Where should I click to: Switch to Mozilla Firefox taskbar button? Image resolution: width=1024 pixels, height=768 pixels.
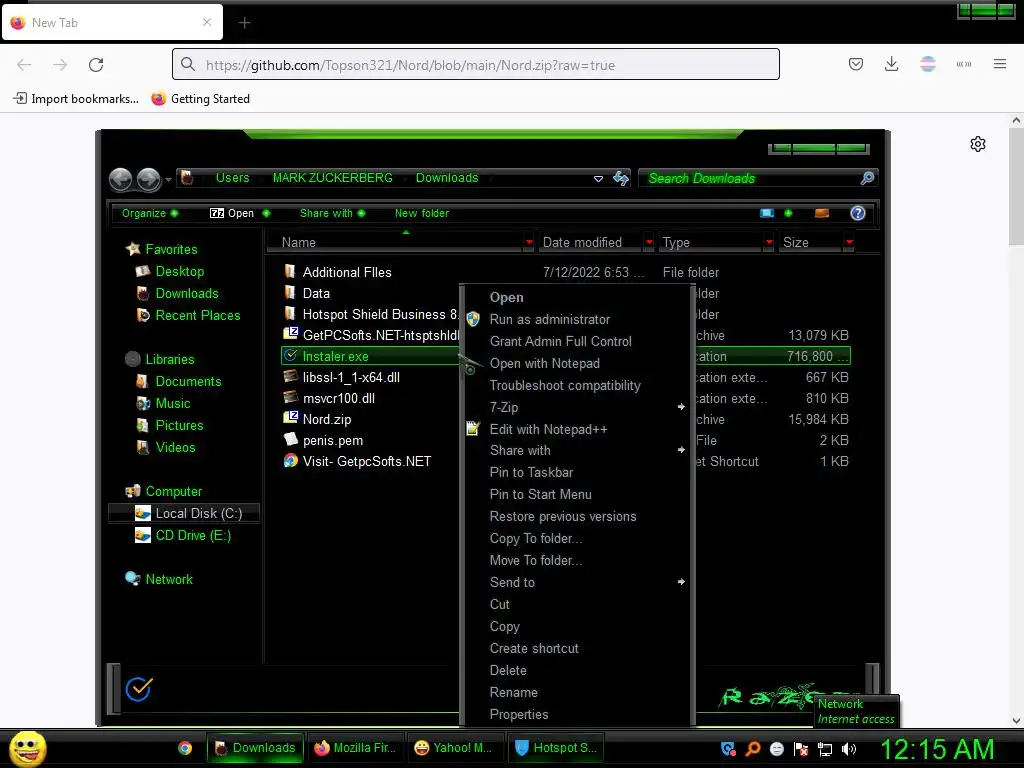[355, 748]
